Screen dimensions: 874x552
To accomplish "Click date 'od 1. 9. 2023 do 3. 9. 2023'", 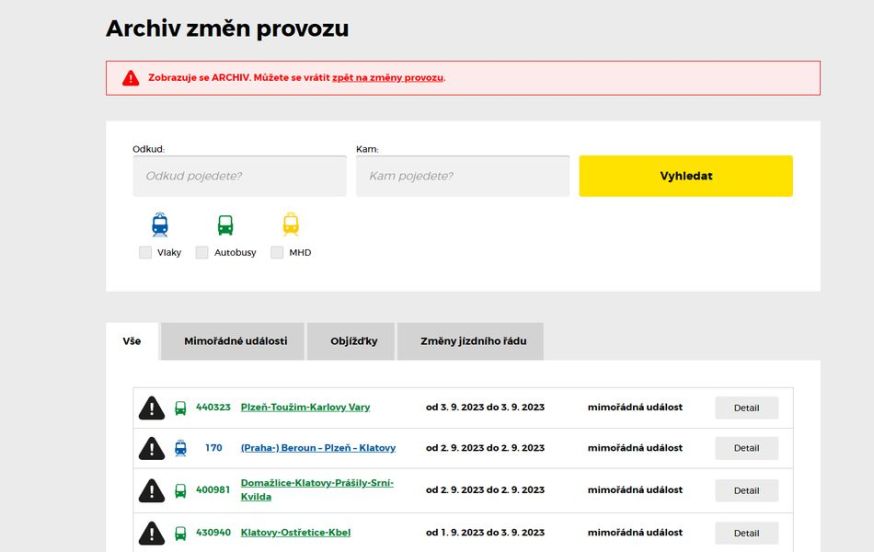I will (485, 532).
